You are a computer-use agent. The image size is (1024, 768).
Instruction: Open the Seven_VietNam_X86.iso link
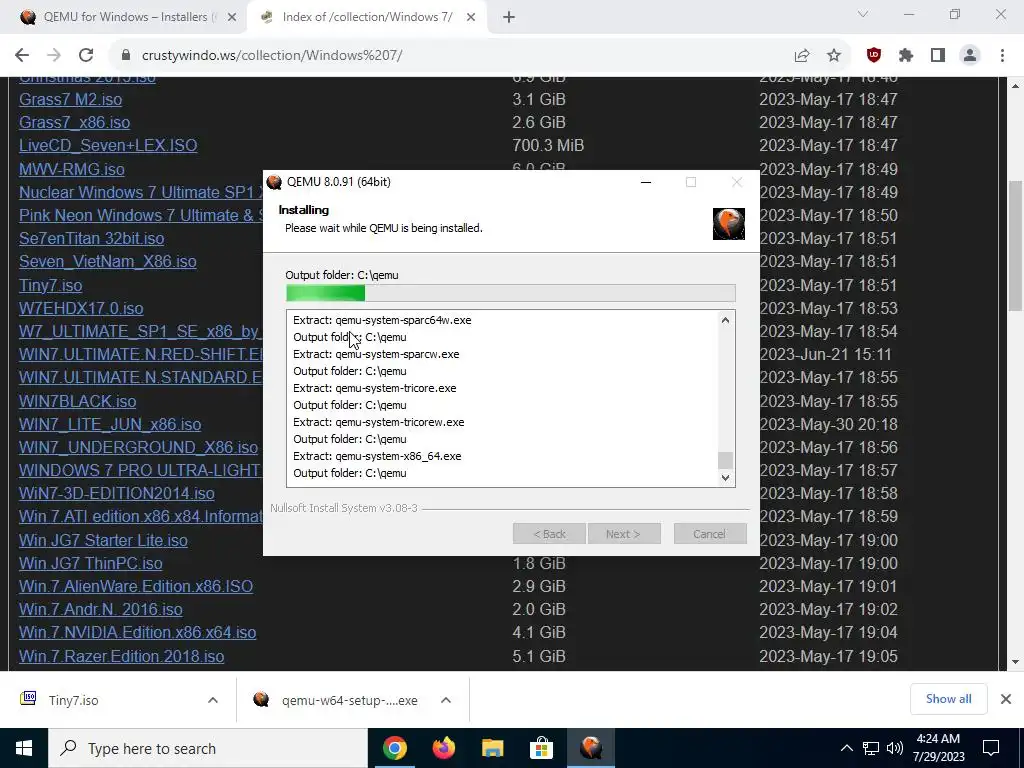[108, 261]
